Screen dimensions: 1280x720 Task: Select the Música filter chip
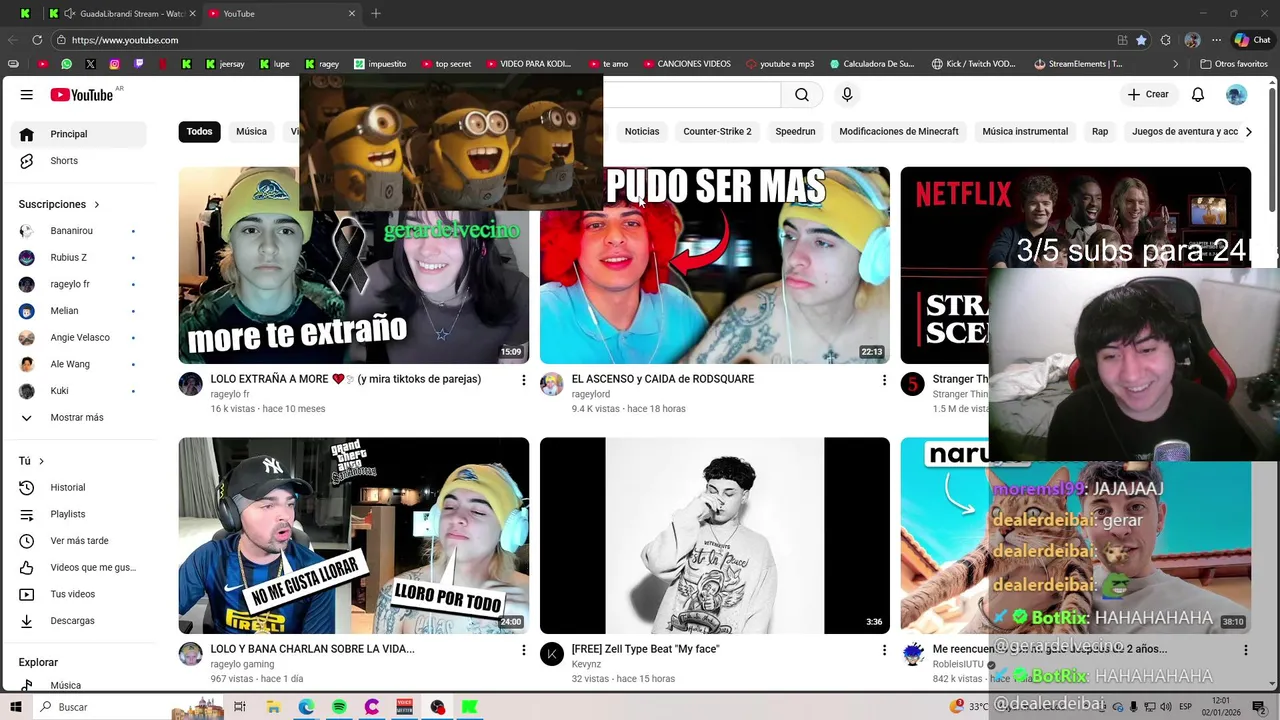[251, 132]
